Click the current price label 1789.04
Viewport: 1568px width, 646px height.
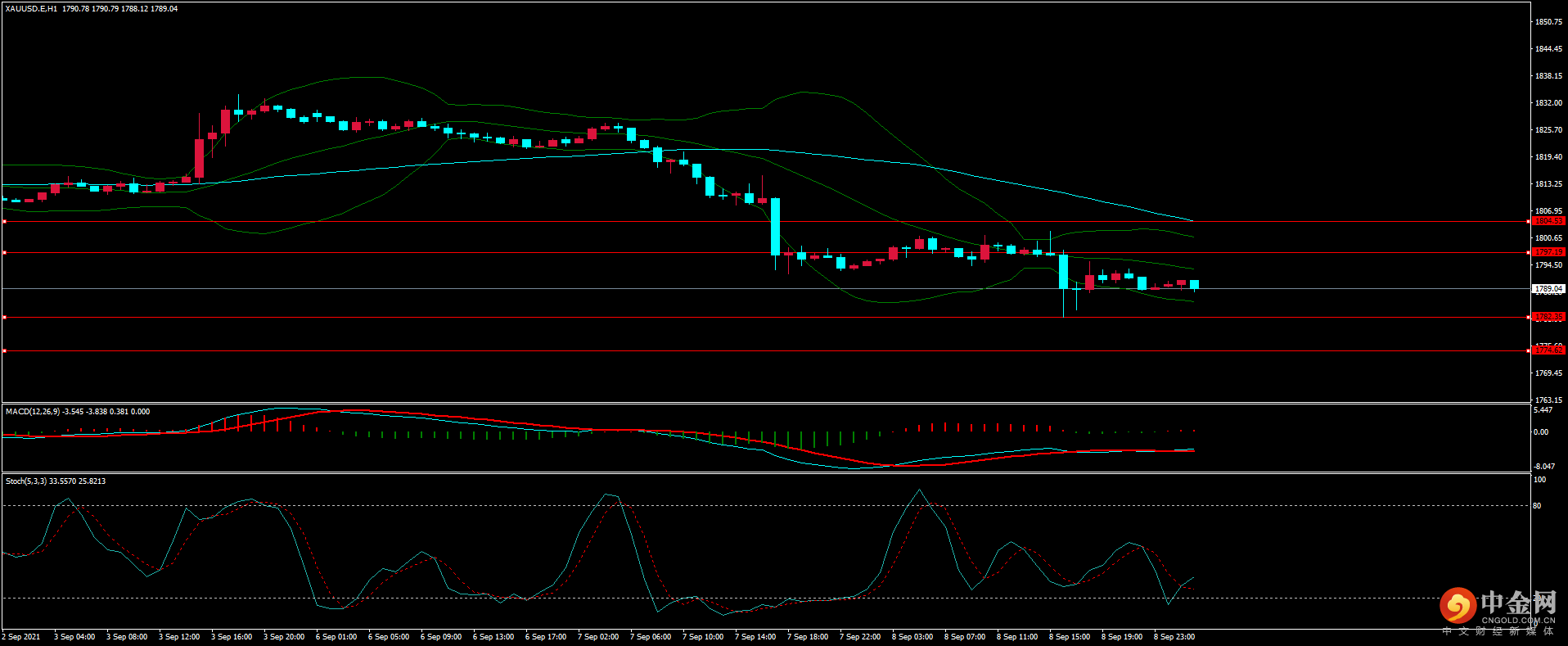point(1548,289)
